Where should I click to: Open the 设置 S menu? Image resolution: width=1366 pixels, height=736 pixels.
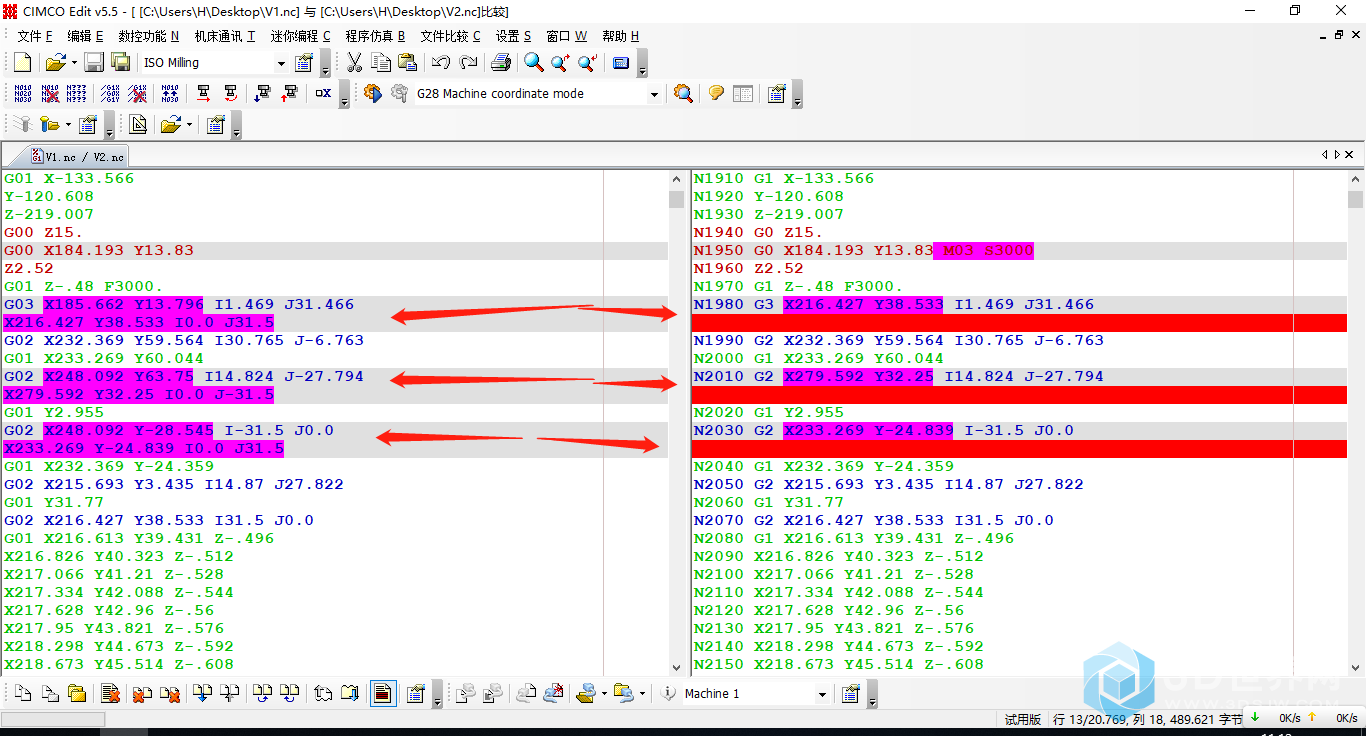tap(513, 35)
